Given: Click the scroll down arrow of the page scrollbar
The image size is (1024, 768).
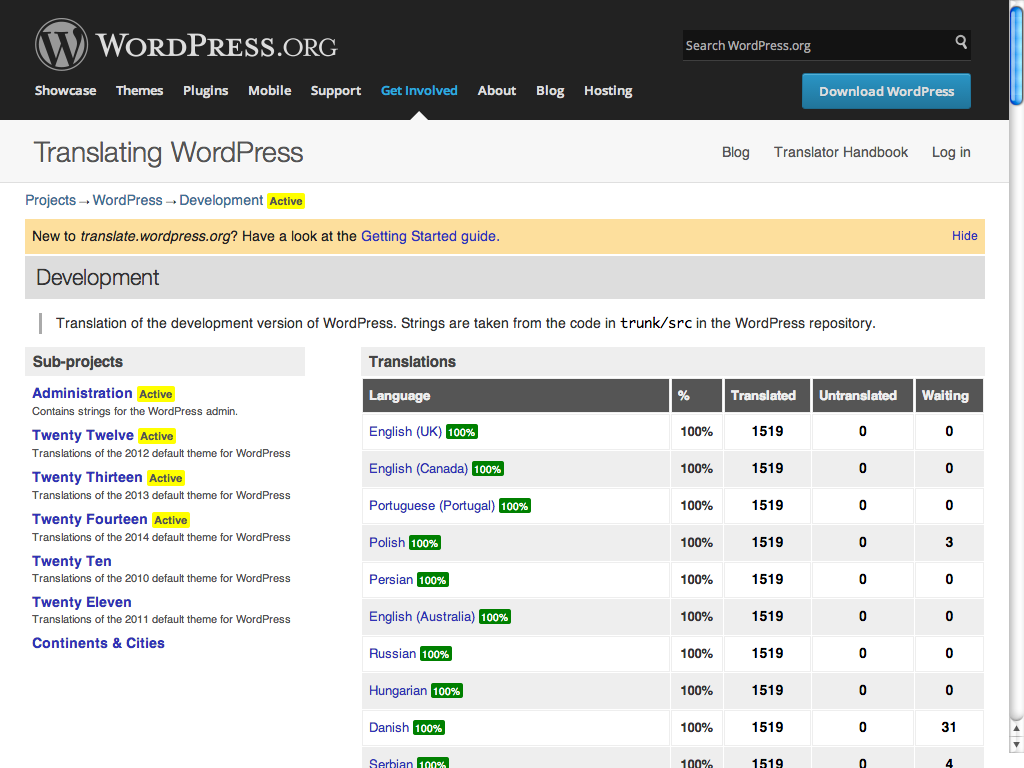Looking at the screenshot, I should click(1016, 744).
